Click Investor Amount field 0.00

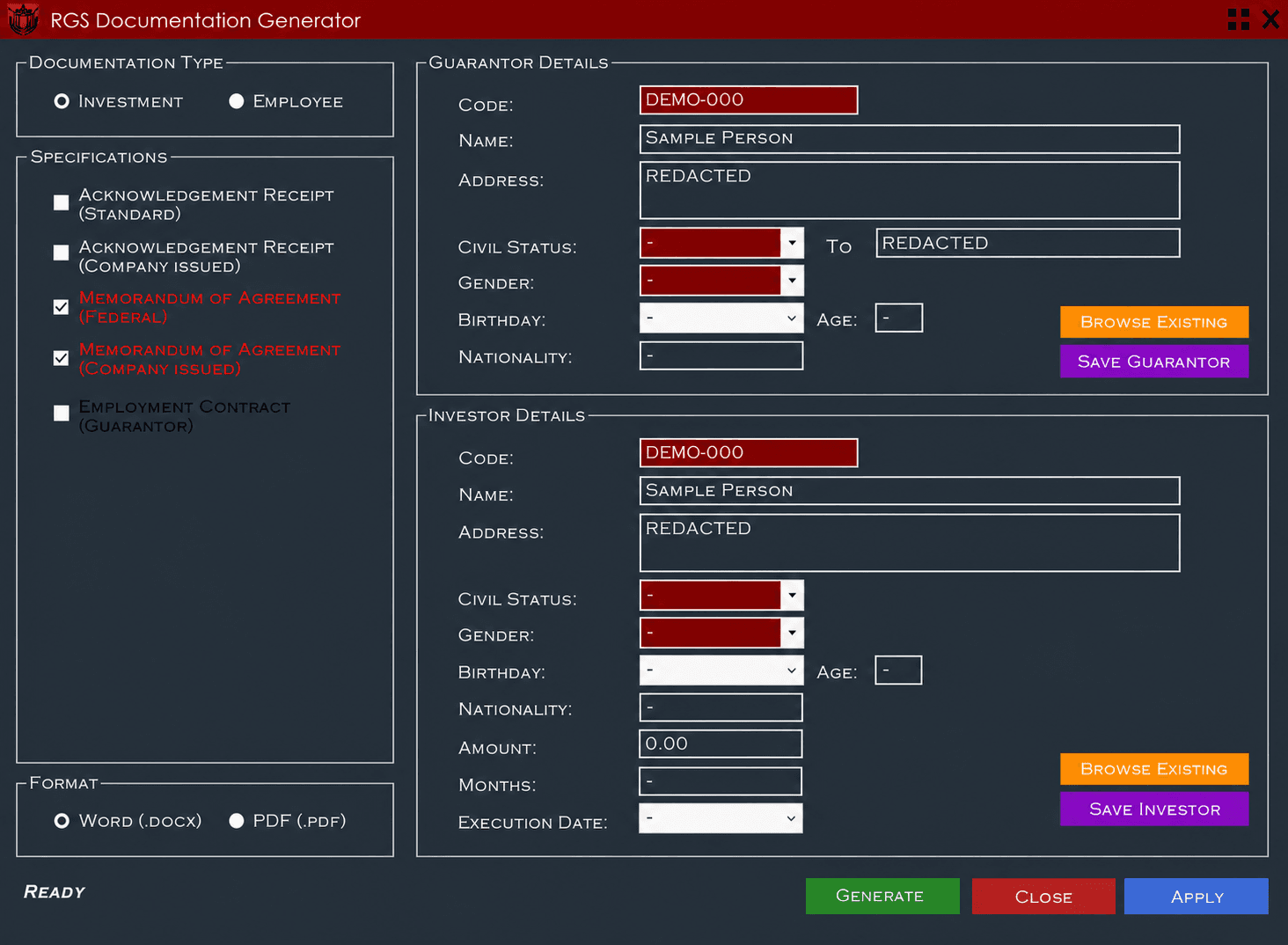coord(721,744)
